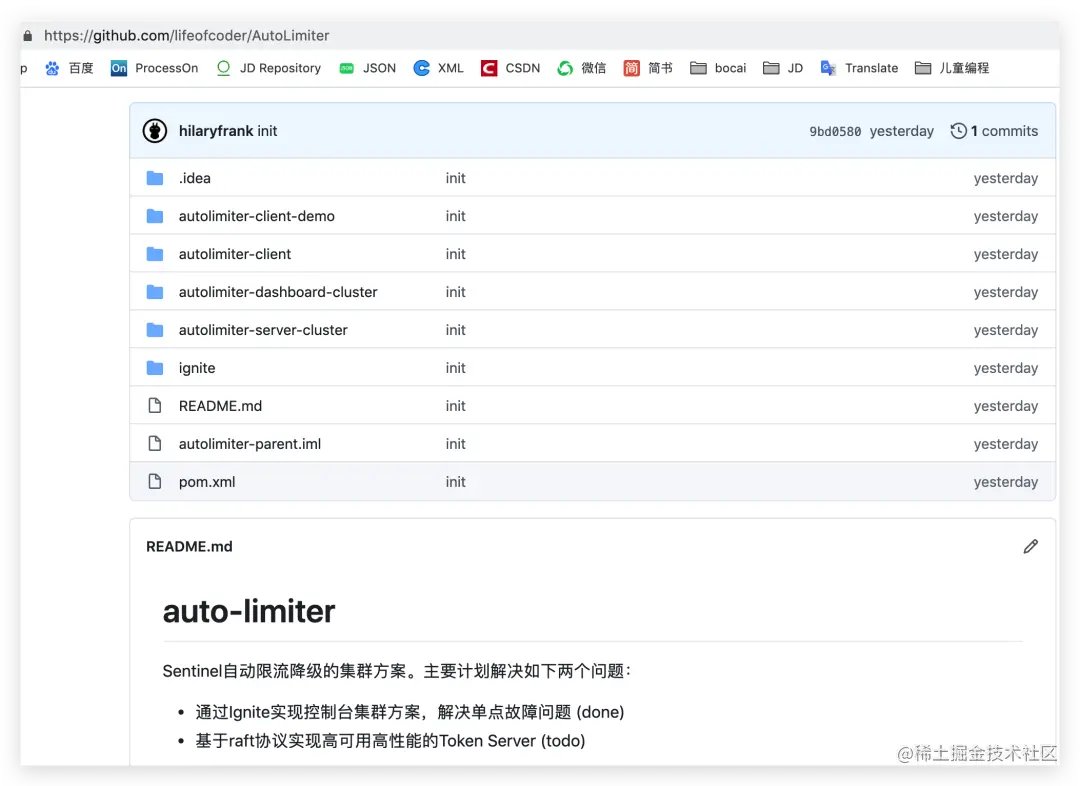
Task: Open the 微信 bookmark icon
Action: pos(565,68)
